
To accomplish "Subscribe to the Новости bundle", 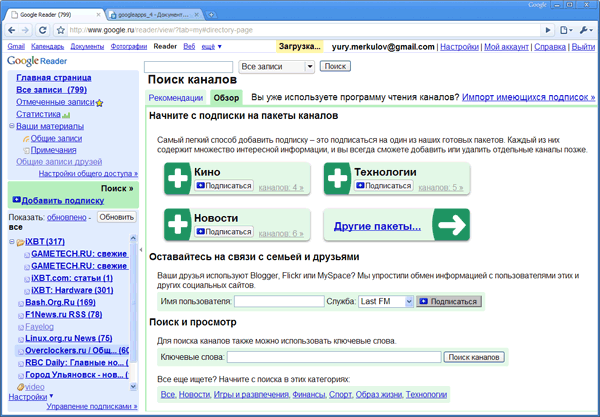I will (224, 232).
